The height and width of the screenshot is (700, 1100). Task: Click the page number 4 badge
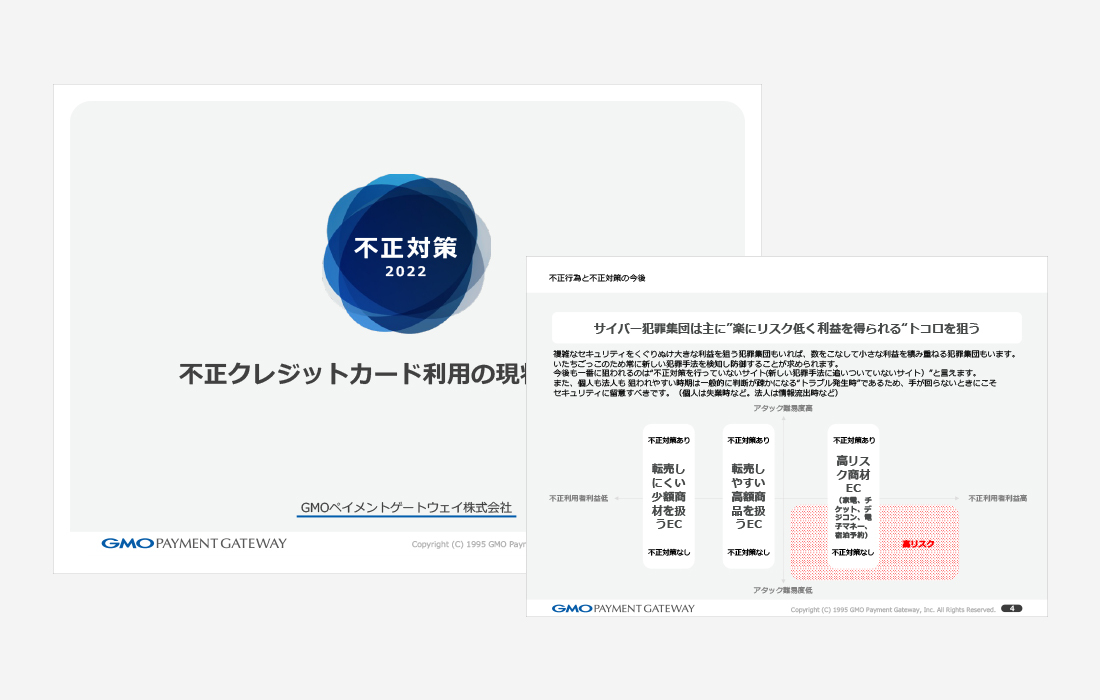(x=1011, y=608)
